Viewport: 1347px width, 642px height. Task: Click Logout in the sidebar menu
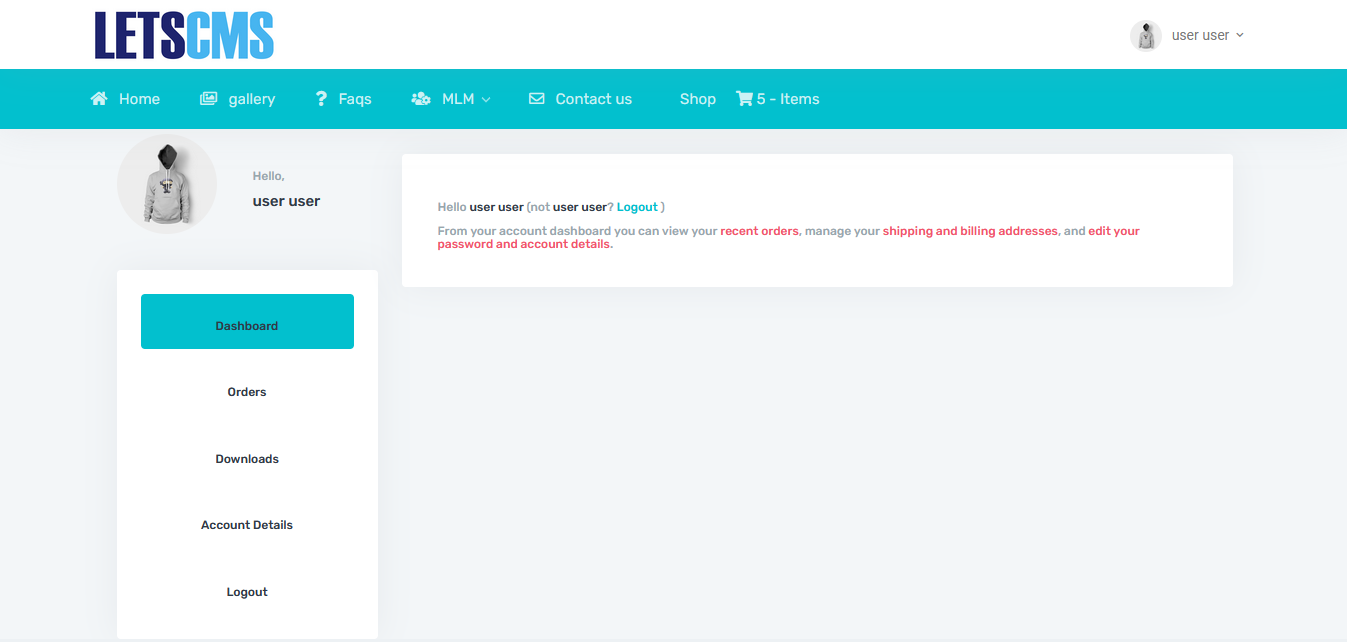click(247, 592)
